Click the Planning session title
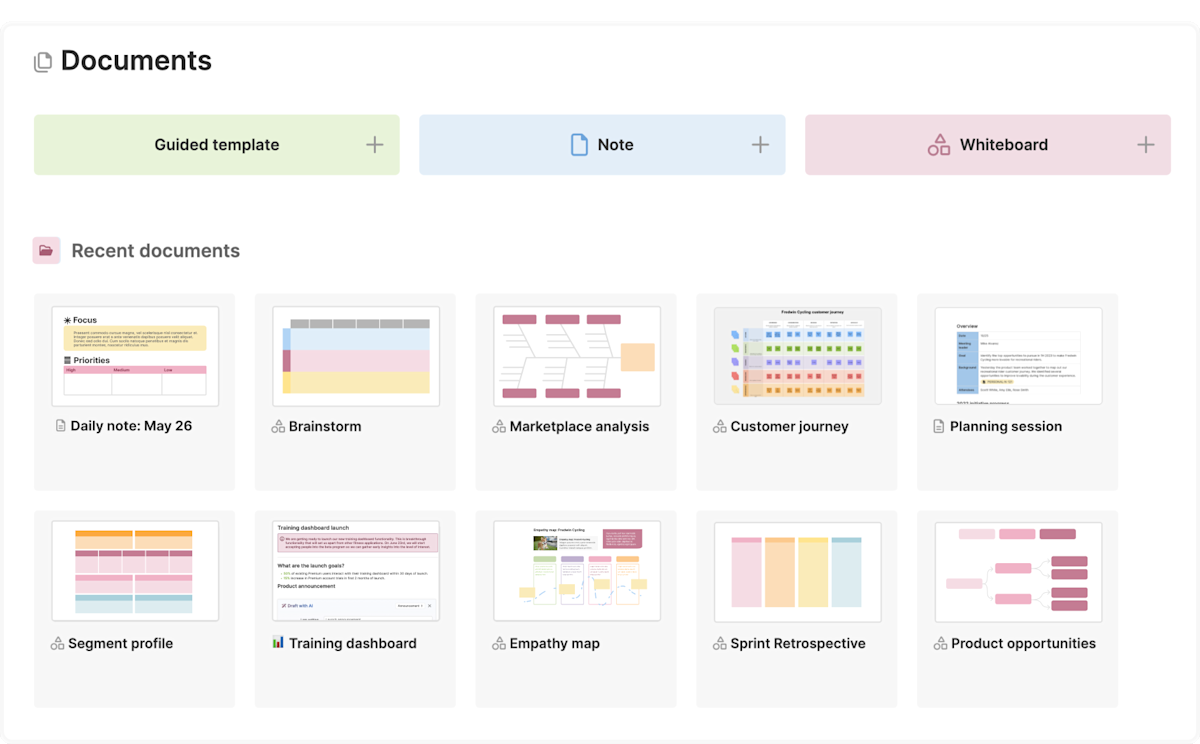This screenshot has height=744, width=1200. [x=1006, y=427]
